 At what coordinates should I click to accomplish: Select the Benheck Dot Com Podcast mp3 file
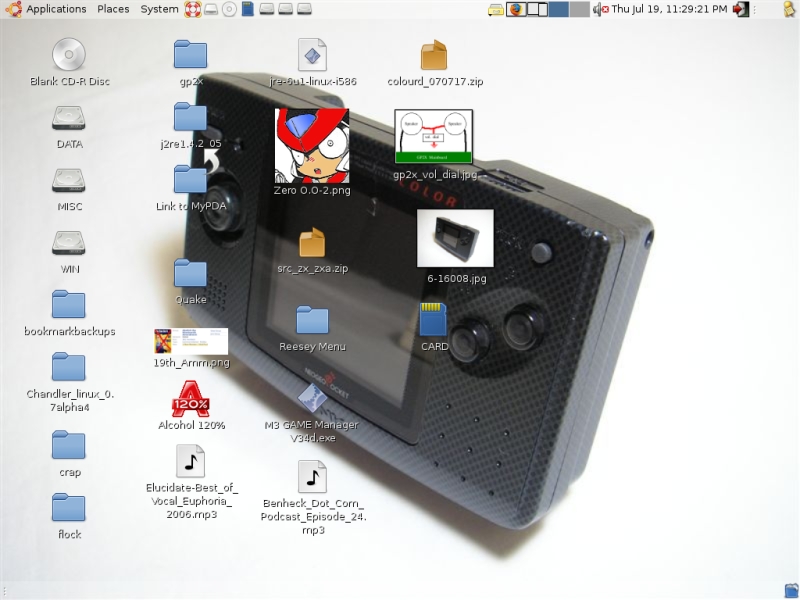point(312,477)
